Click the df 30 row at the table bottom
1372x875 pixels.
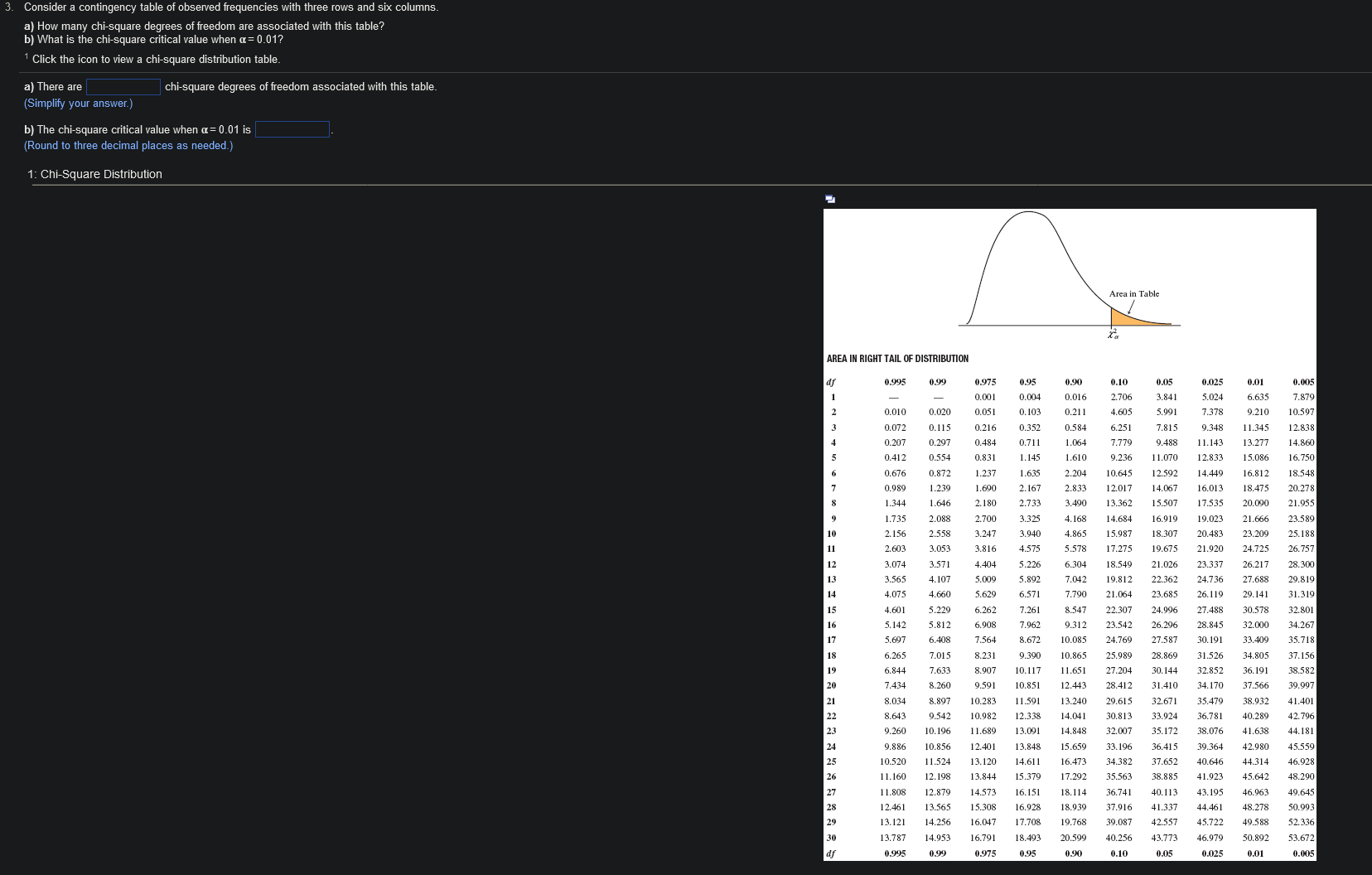click(x=833, y=837)
